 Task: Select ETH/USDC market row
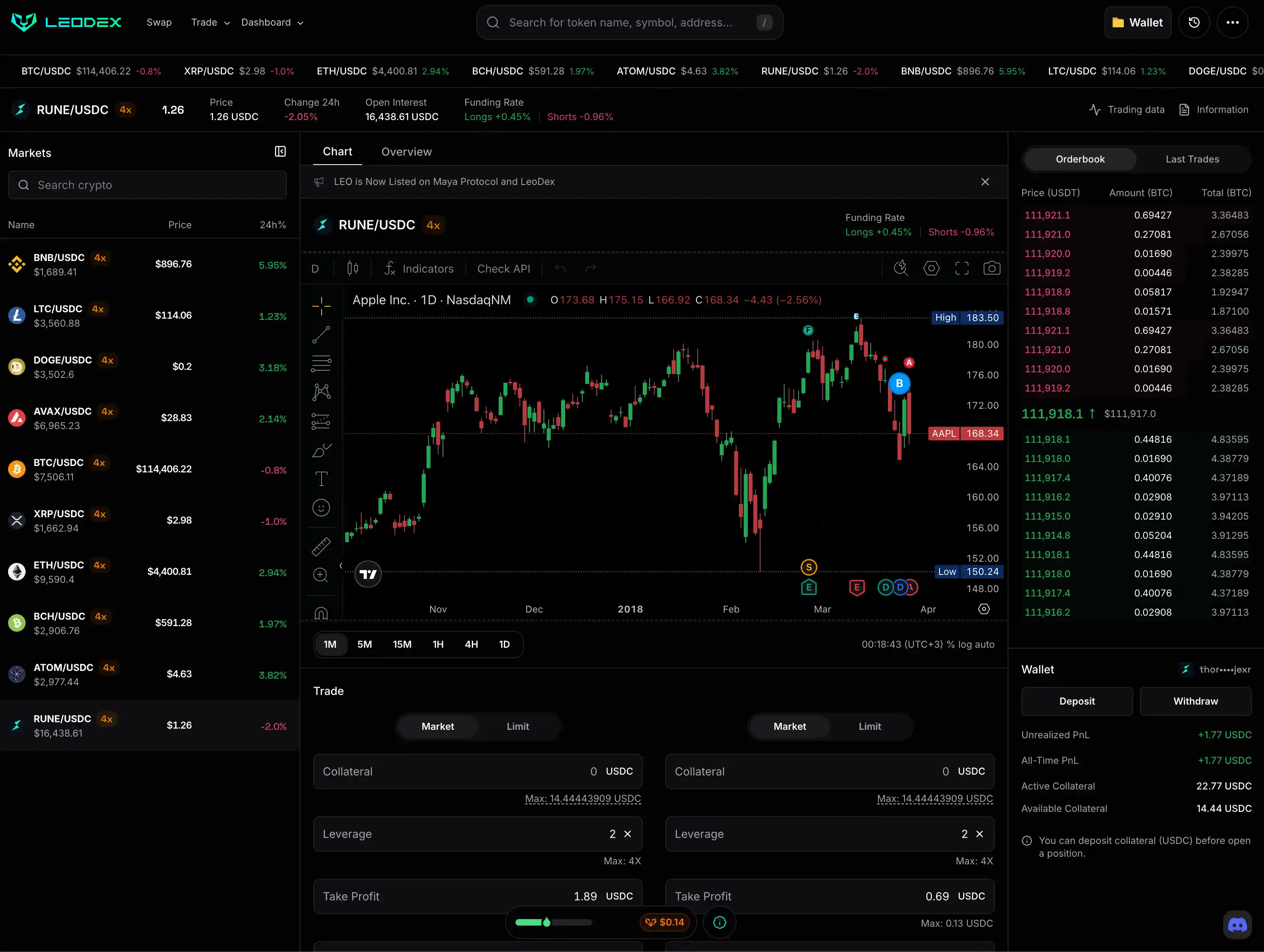pos(150,572)
